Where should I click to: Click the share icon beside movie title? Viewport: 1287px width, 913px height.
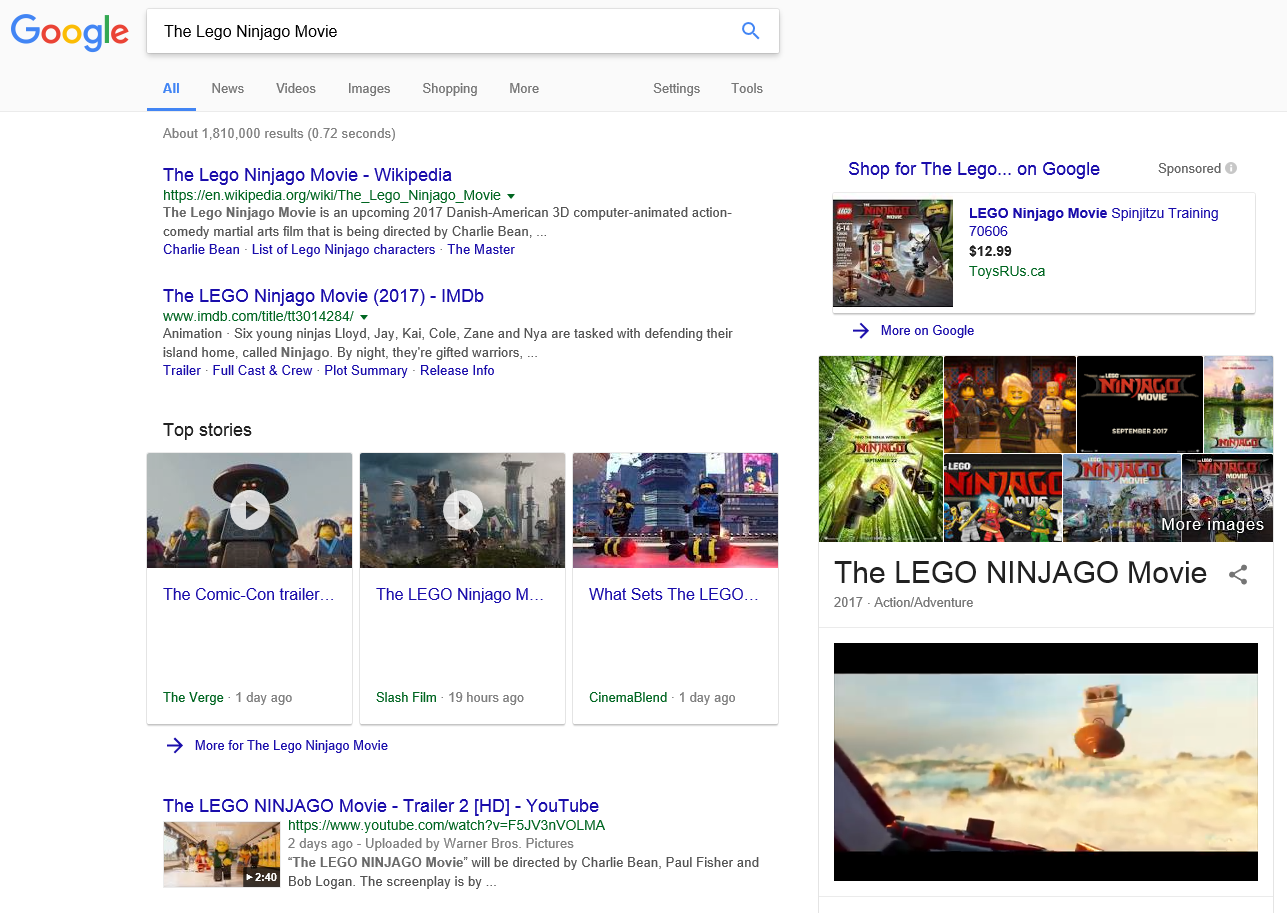pyautogui.click(x=1238, y=574)
